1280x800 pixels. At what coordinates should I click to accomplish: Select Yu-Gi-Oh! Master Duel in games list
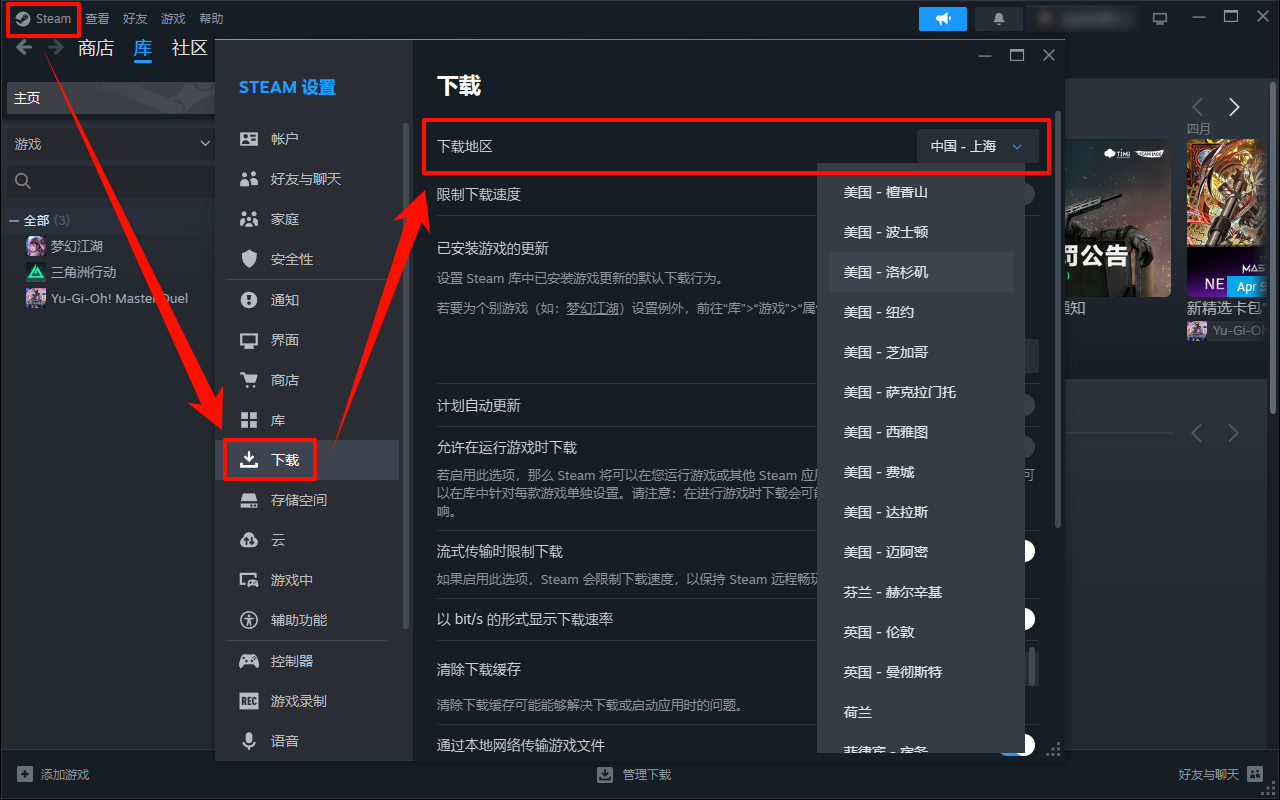119,298
